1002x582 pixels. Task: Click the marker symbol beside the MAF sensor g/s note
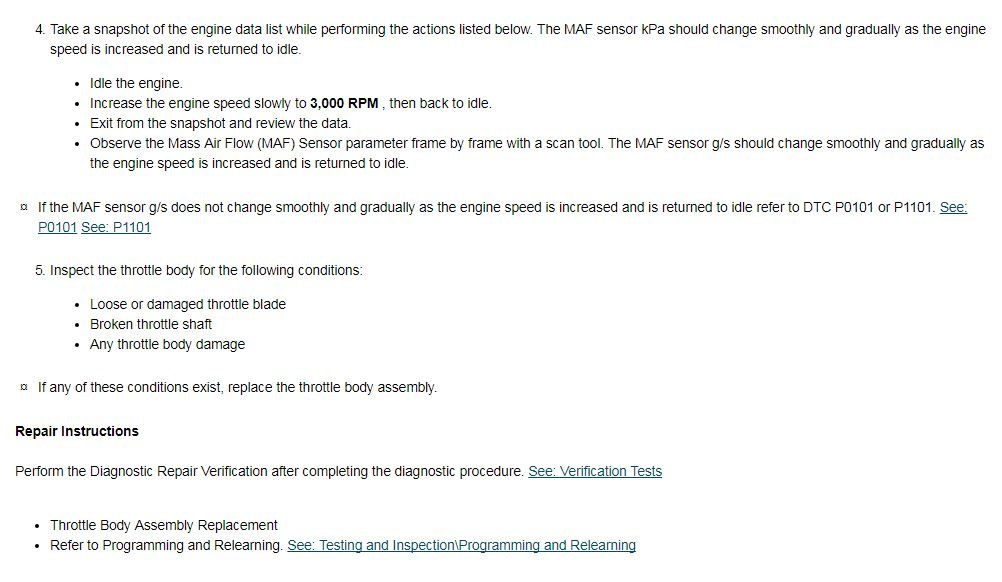[x=23, y=208]
